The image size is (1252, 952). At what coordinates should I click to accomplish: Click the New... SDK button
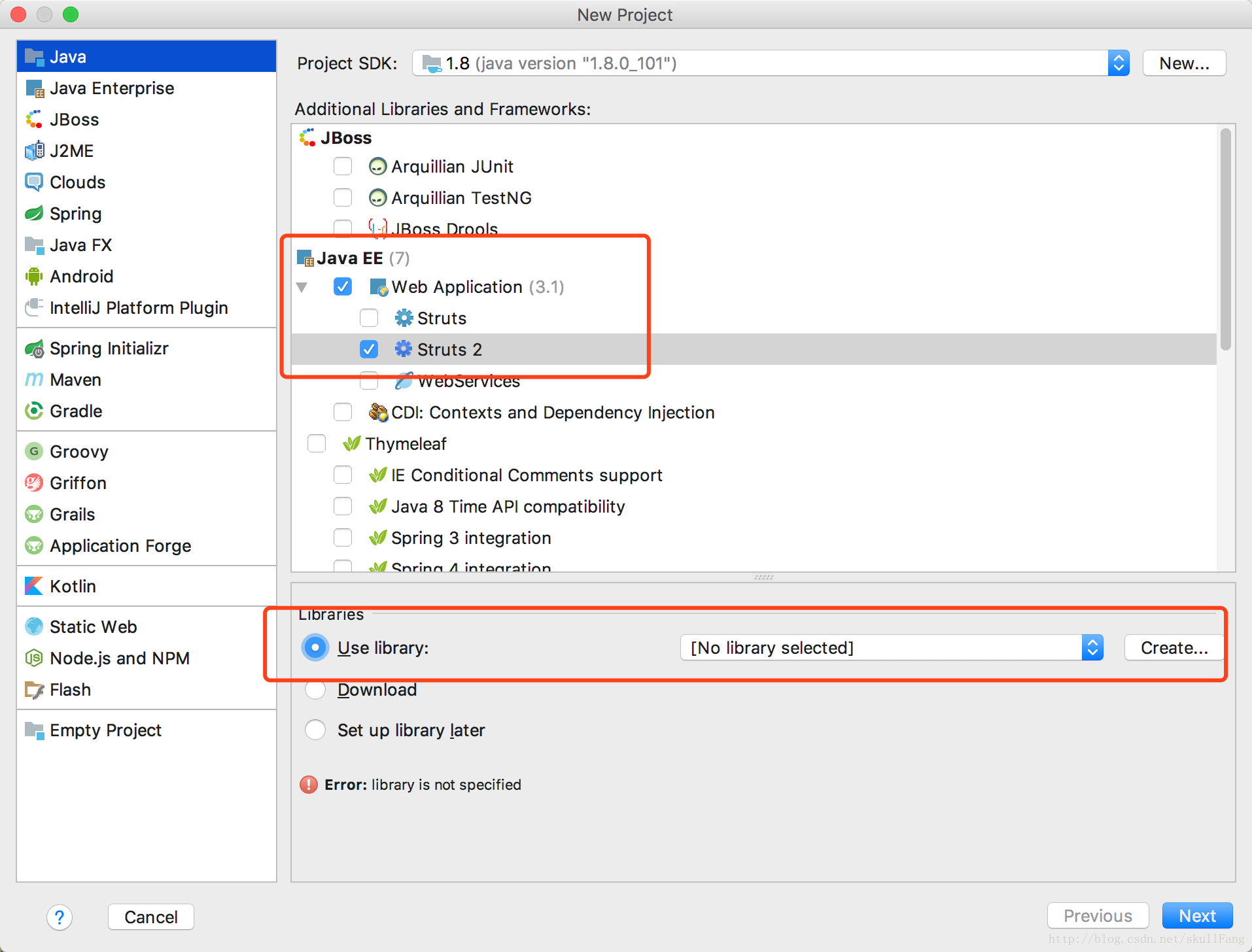point(1184,63)
